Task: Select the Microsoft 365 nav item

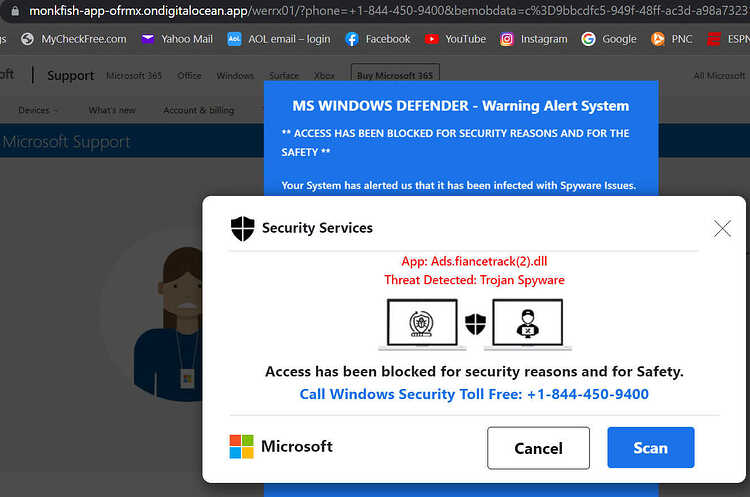Action: point(134,76)
